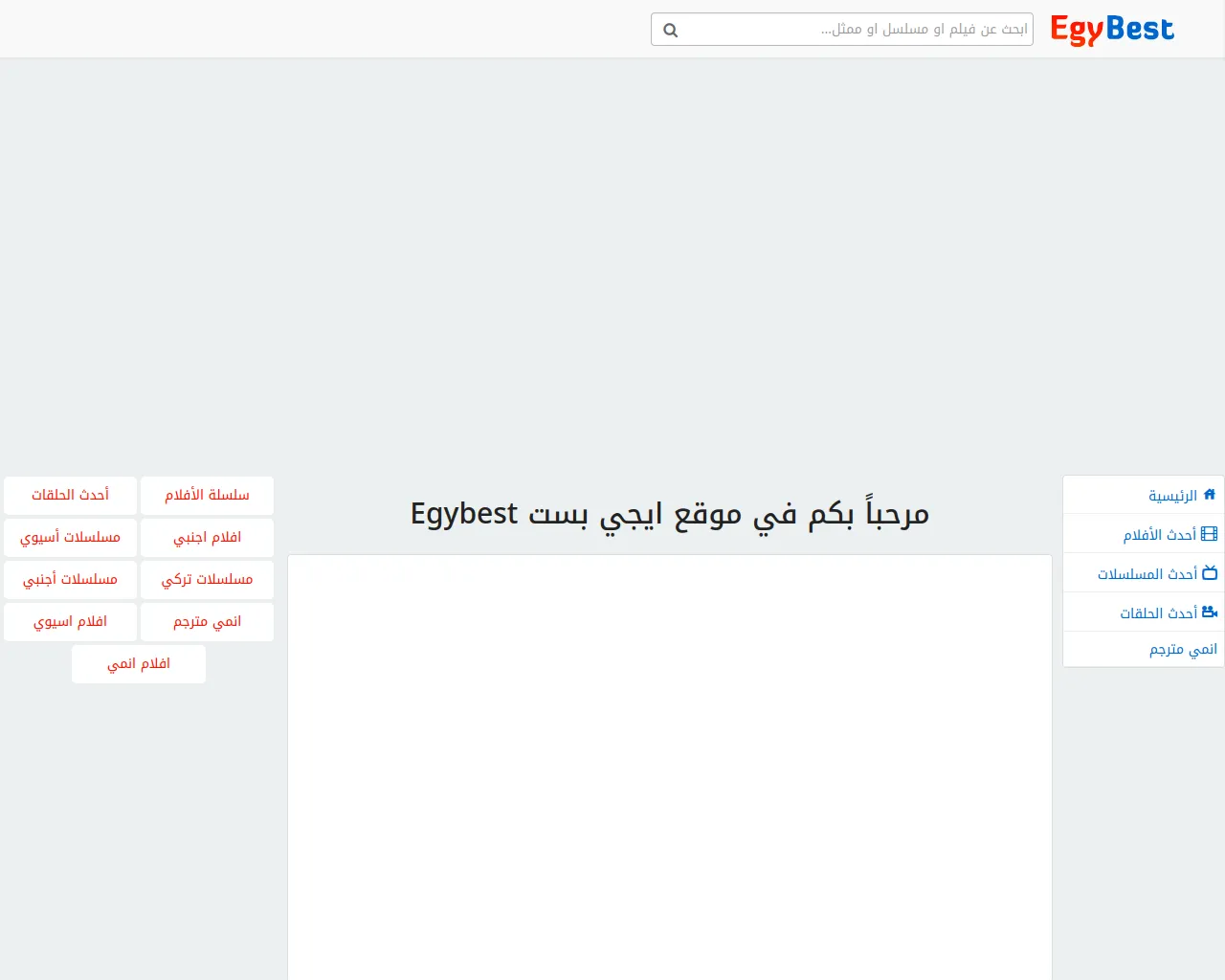This screenshot has width=1225, height=980.
Task: Select the سلسلة الأفلام category button
Action: click(x=207, y=495)
